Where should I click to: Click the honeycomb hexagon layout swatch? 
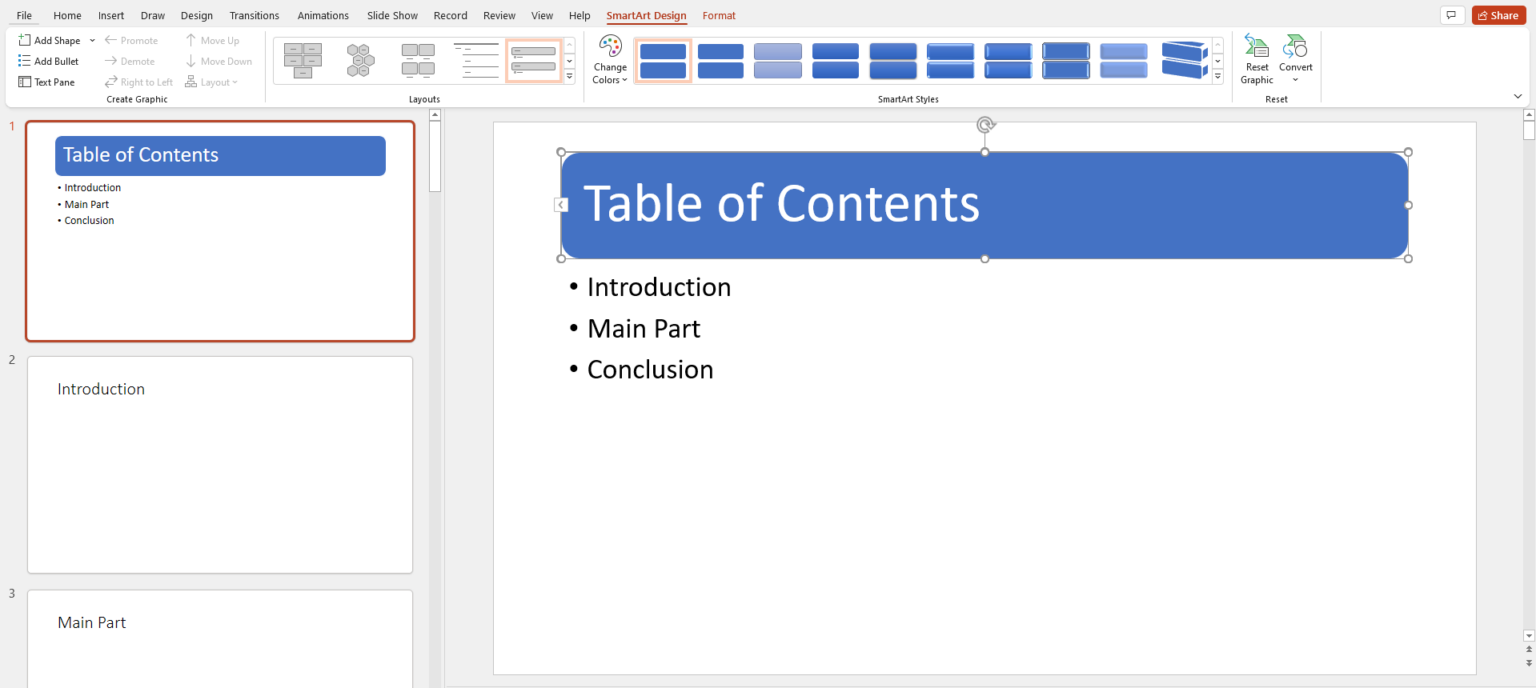360,60
